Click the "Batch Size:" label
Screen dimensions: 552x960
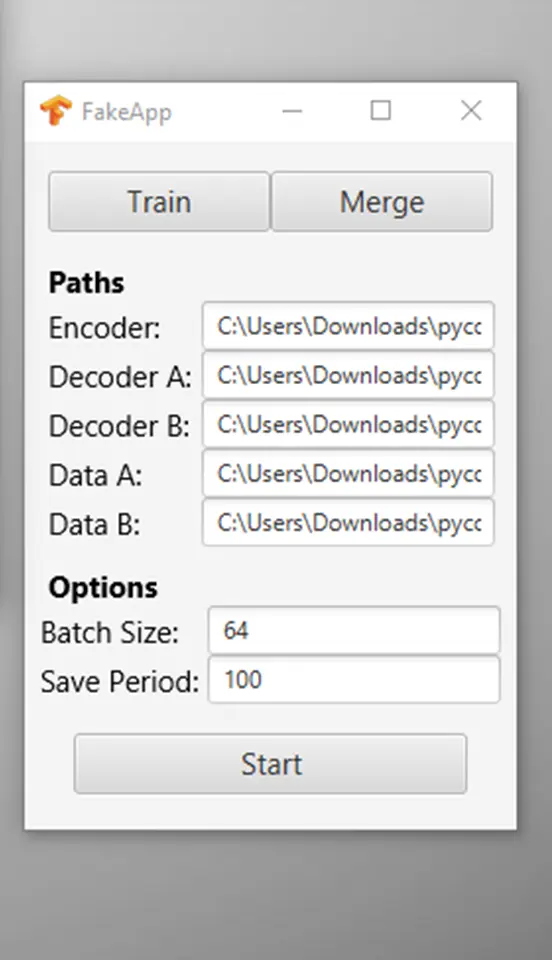point(110,632)
